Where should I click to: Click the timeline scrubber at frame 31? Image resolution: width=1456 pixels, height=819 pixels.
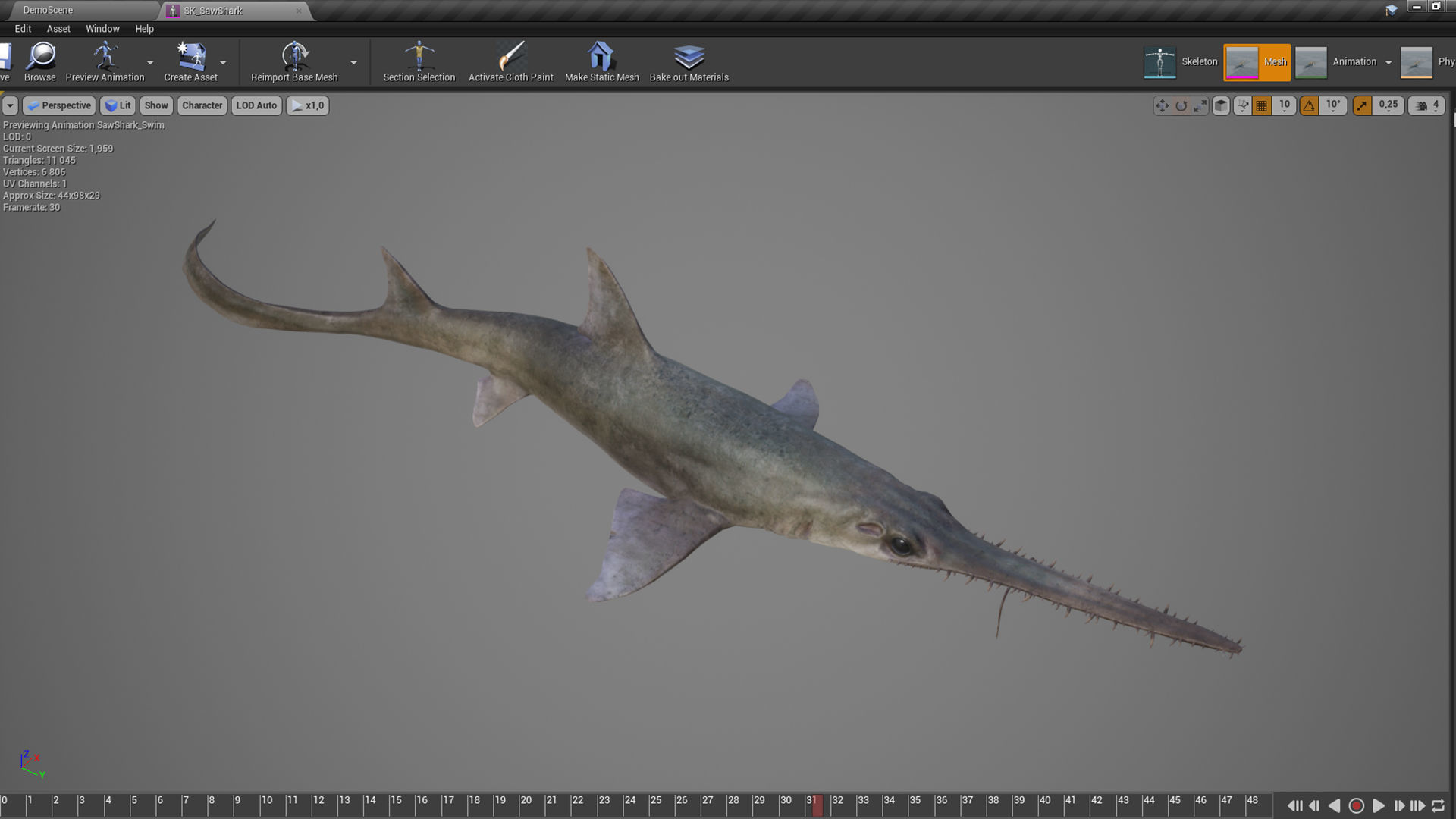pos(817,805)
